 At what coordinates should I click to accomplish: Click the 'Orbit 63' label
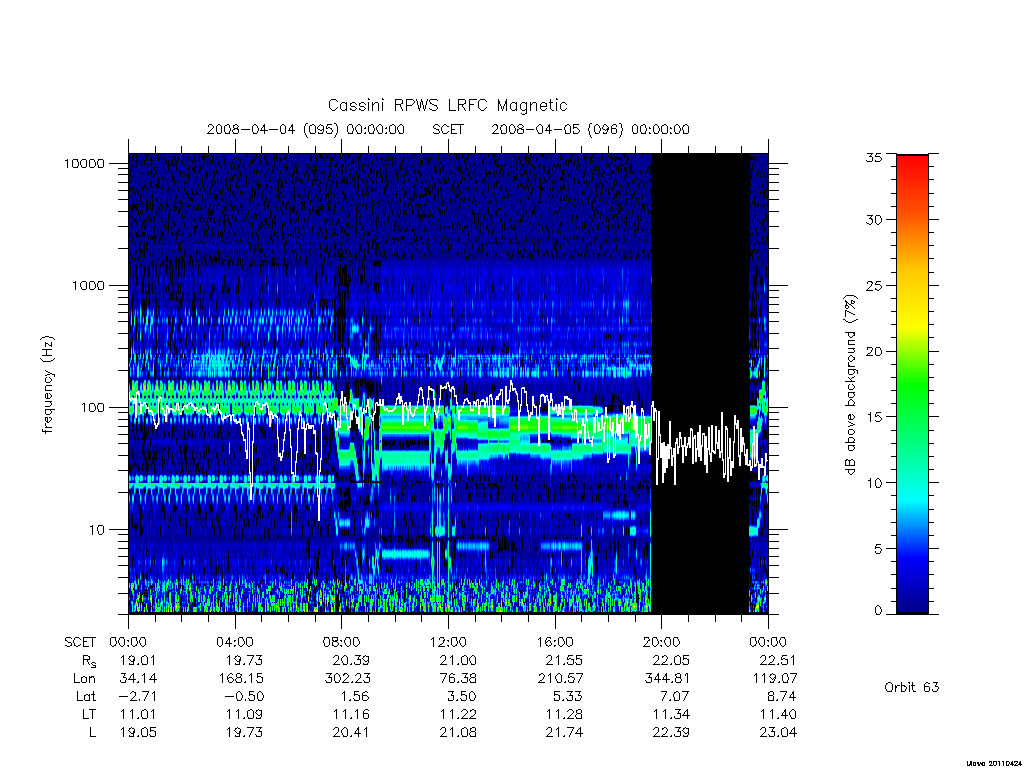[912, 687]
